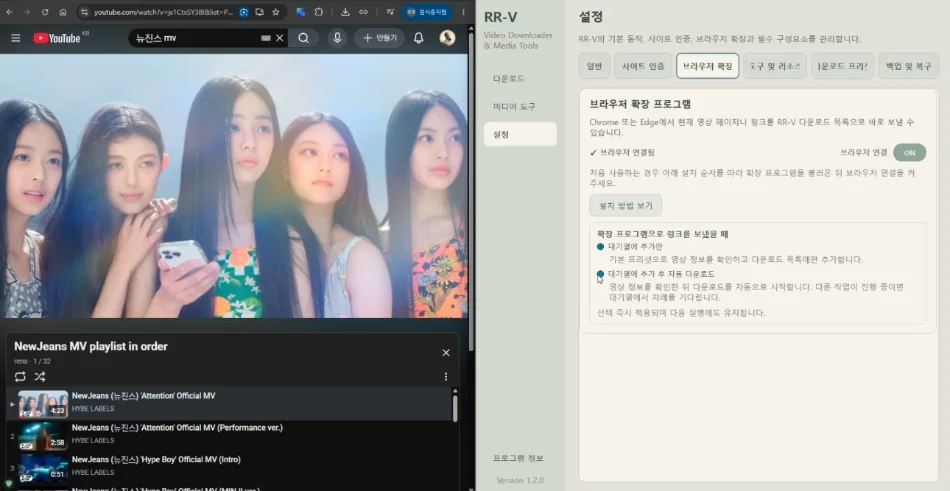Click the playlist list scrollbar
Image resolution: width=950 pixels, height=491 pixels.
[x=455, y=407]
